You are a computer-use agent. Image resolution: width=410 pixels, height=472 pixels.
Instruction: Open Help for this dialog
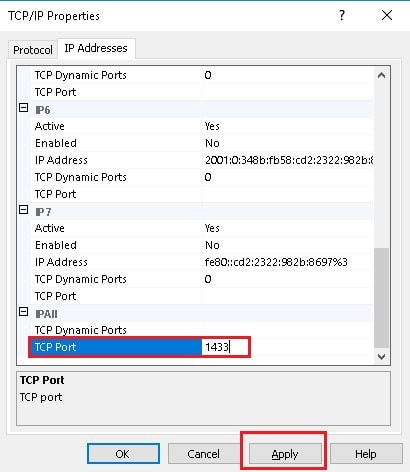pyautogui.click(x=366, y=454)
